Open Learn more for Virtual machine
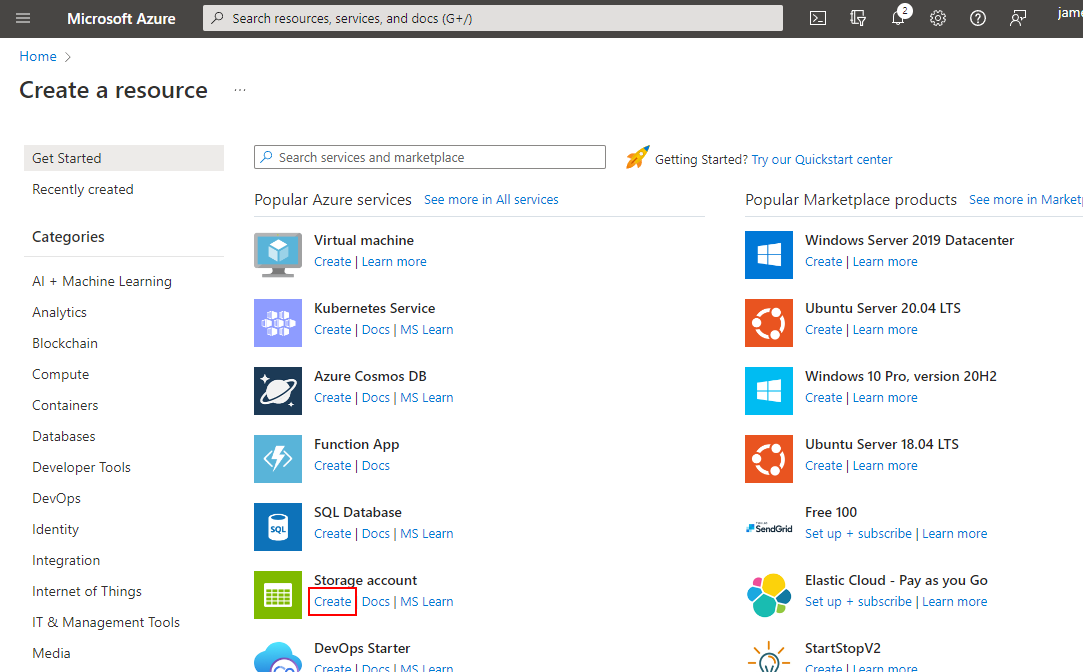 pos(394,262)
